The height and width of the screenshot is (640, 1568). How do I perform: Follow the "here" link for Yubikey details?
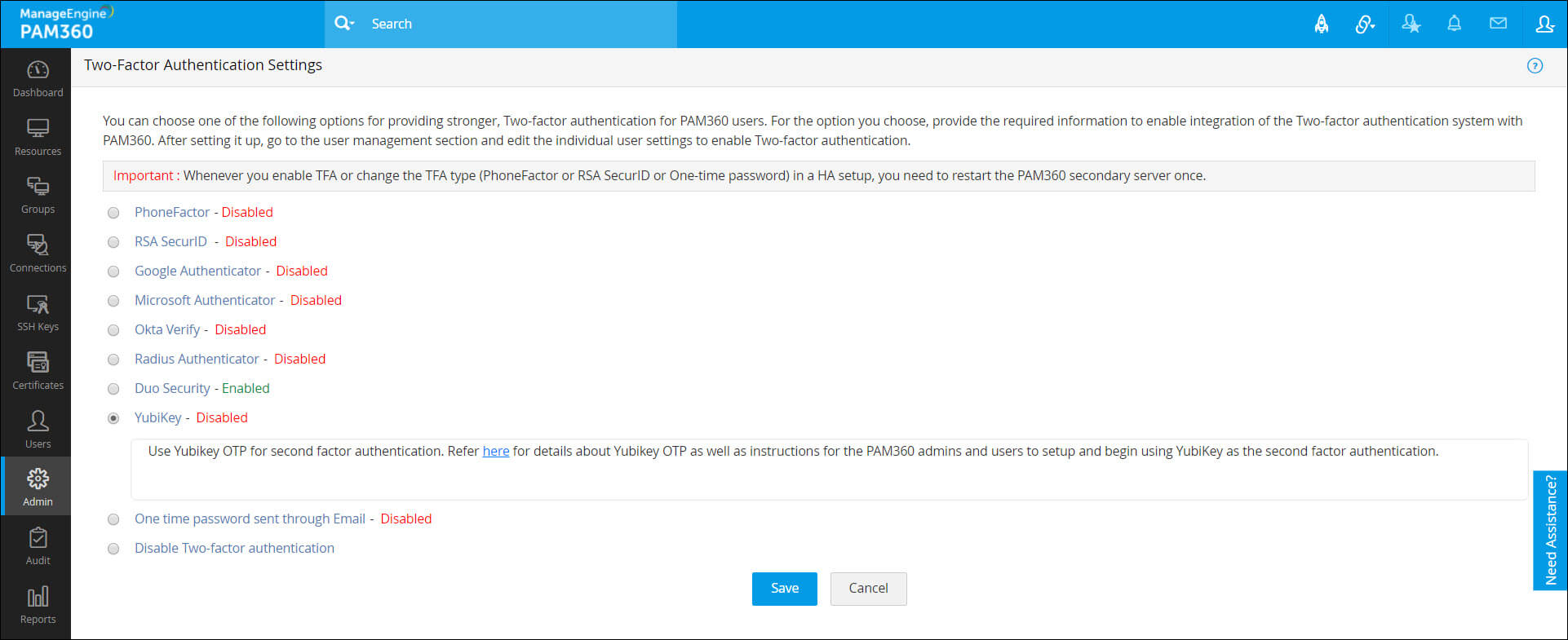tap(495, 452)
